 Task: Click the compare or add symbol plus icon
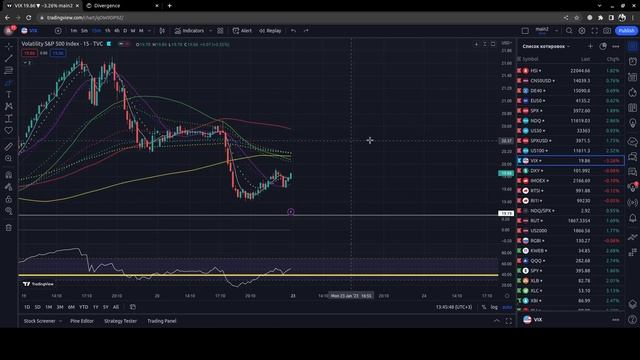click(x=58, y=31)
